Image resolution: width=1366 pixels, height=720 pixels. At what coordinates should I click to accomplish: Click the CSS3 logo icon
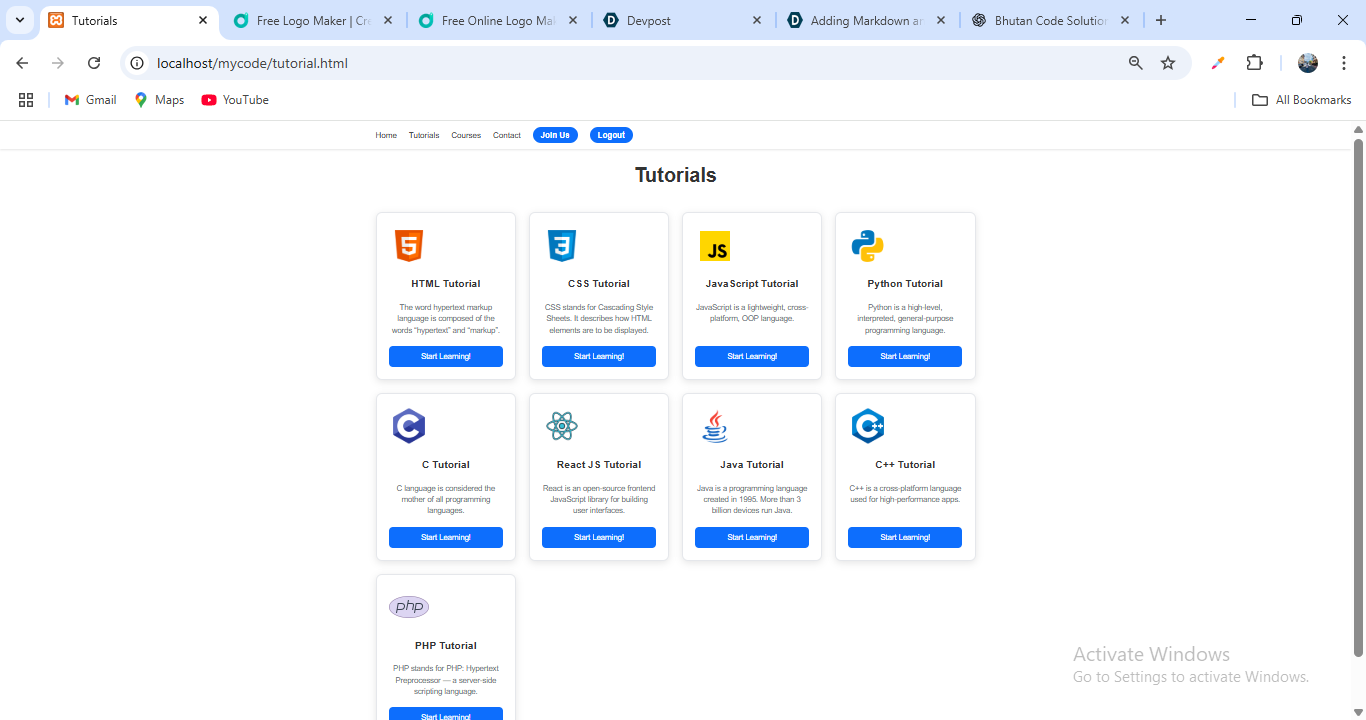(x=562, y=246)
